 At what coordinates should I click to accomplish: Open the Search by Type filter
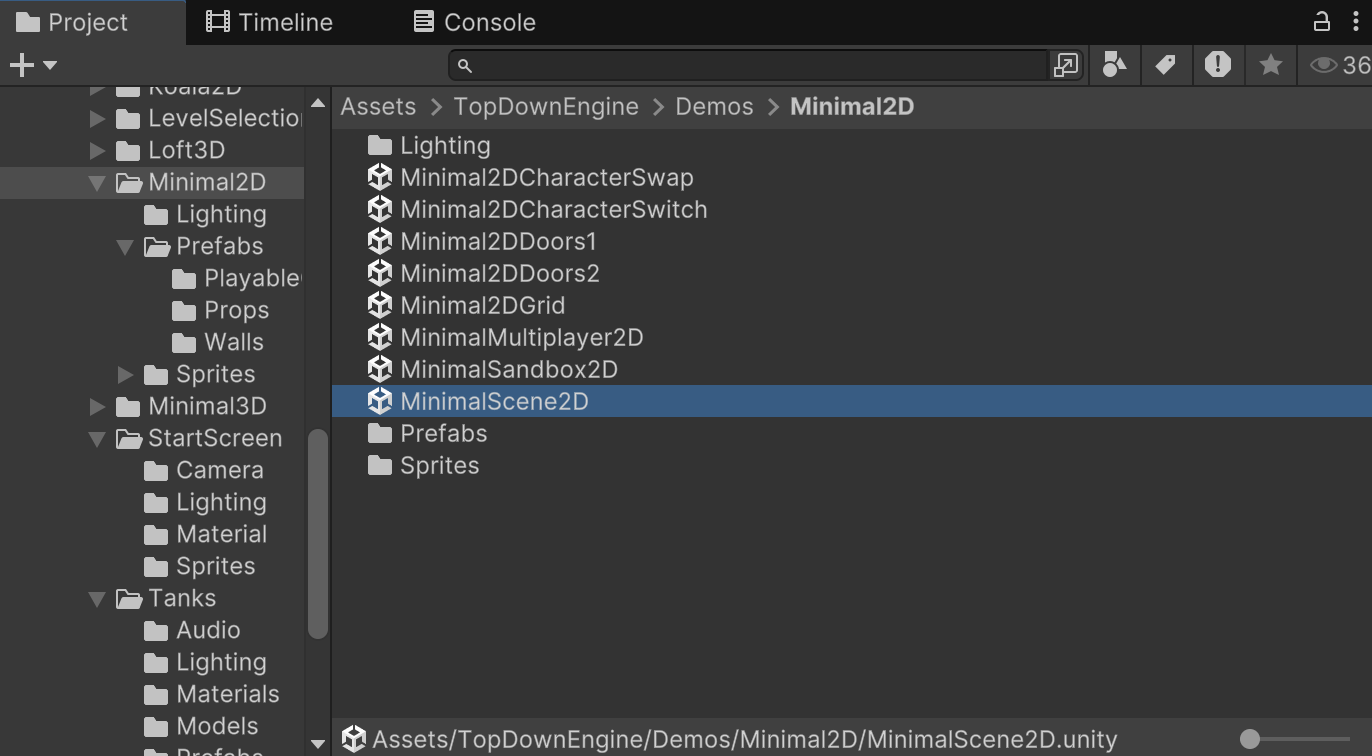(1114, 65)
